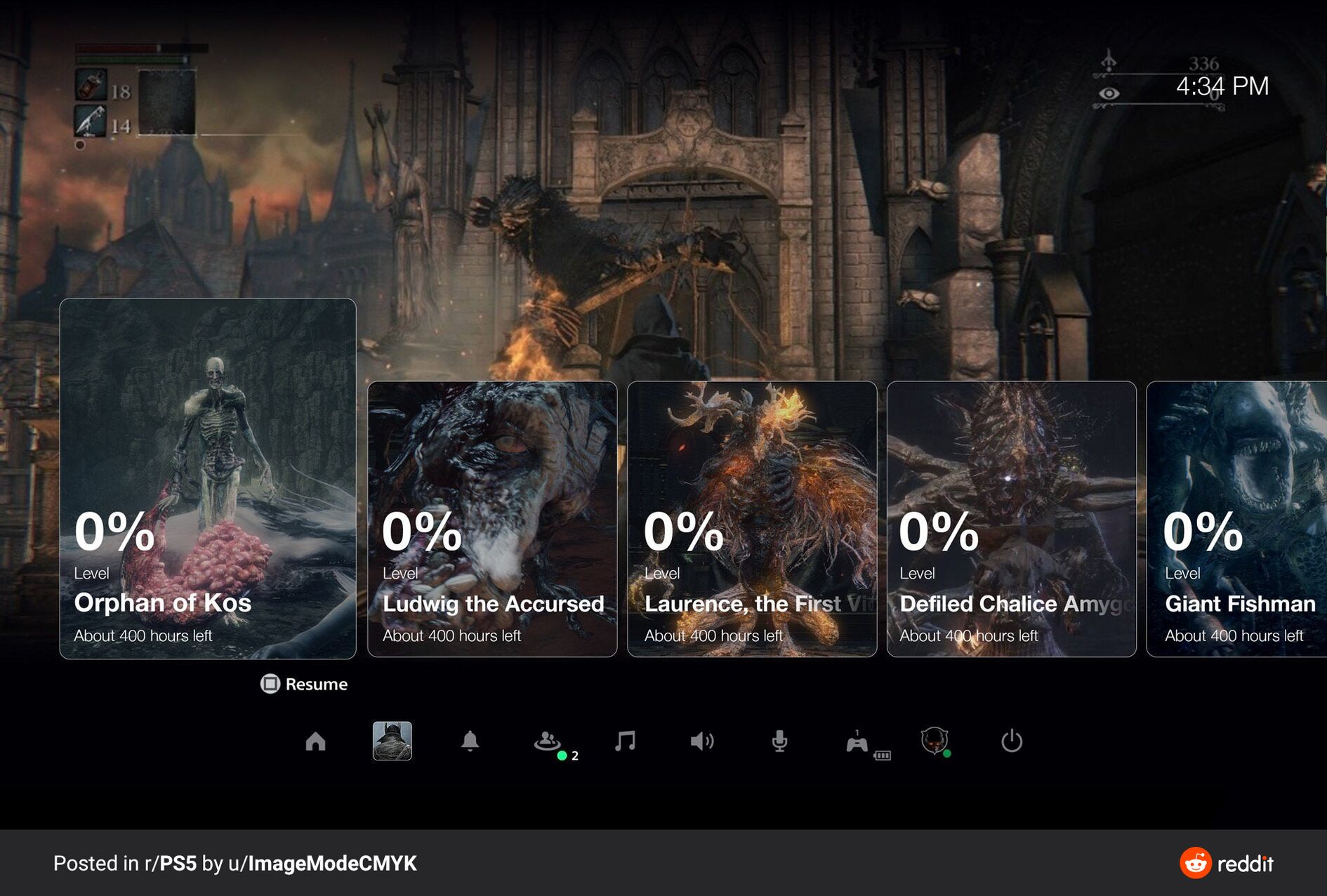The height and width of the screenshot is (896, 1327).
Task: Open the Music note control
Action: [x=625, y=741]
